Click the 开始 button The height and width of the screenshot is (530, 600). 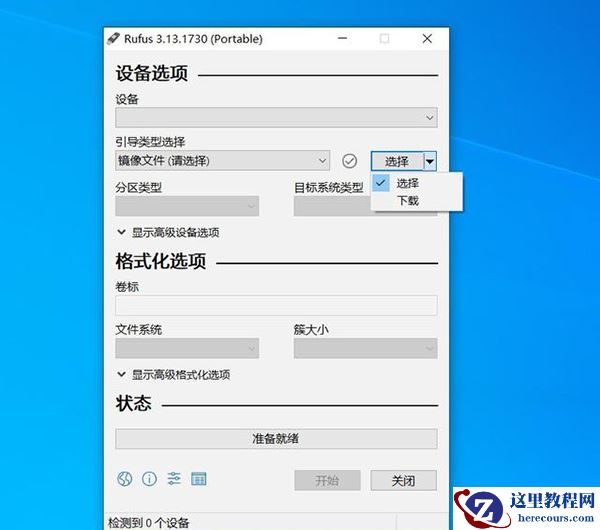click(327, 480)
